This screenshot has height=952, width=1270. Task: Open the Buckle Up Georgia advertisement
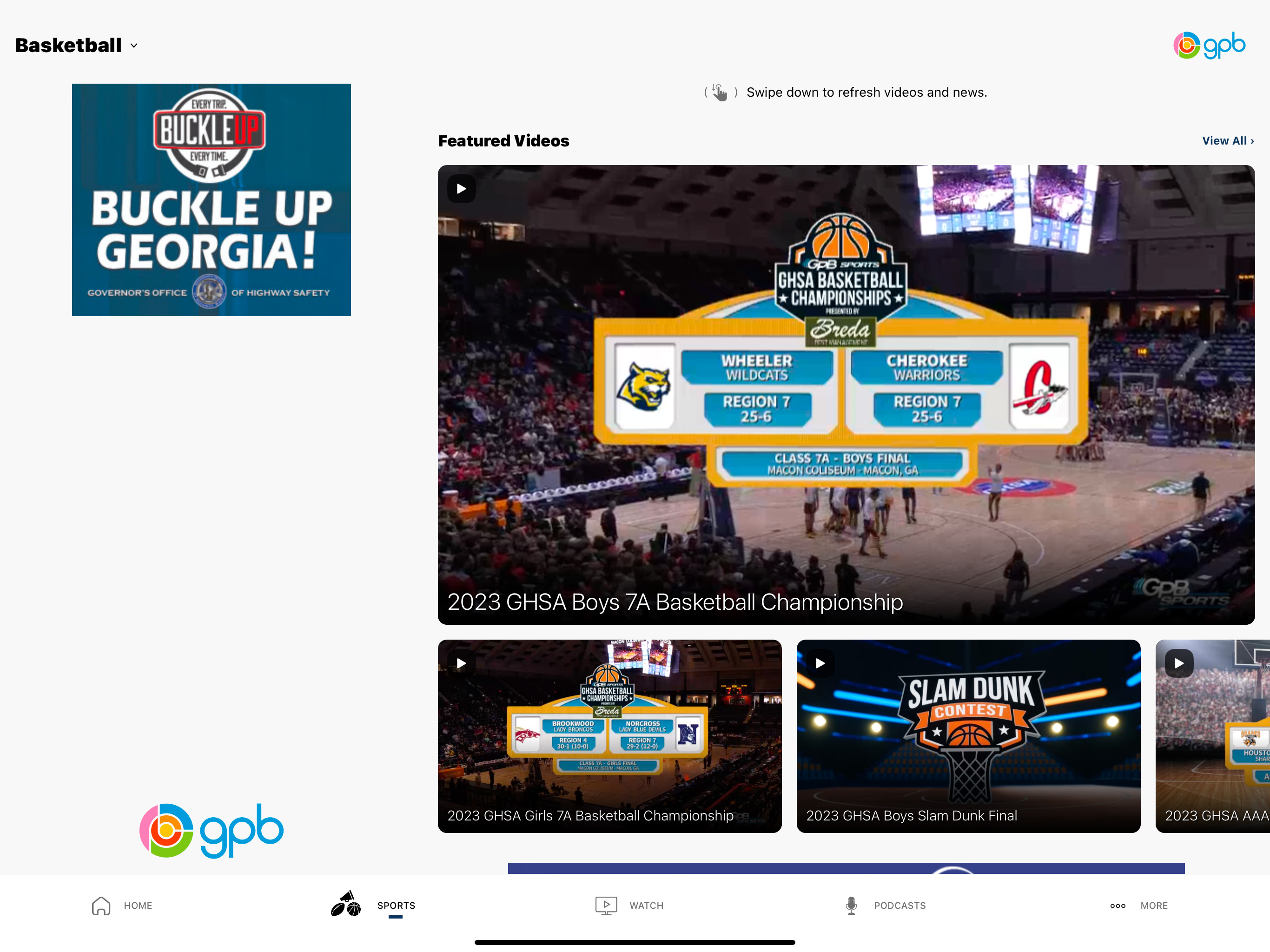pos(212,200)
